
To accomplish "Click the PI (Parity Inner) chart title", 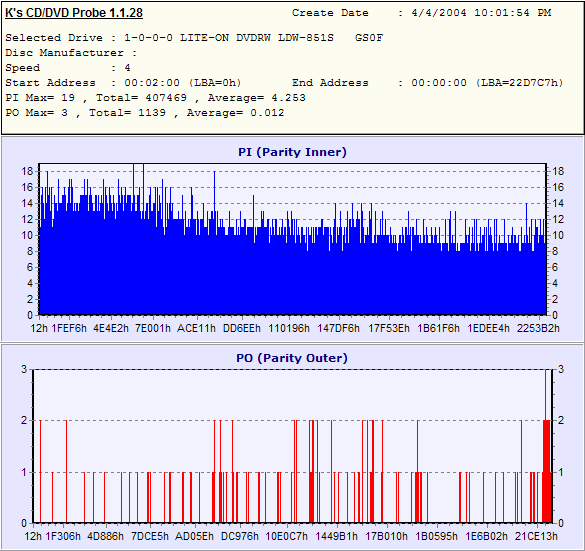I will coord(292,152).
